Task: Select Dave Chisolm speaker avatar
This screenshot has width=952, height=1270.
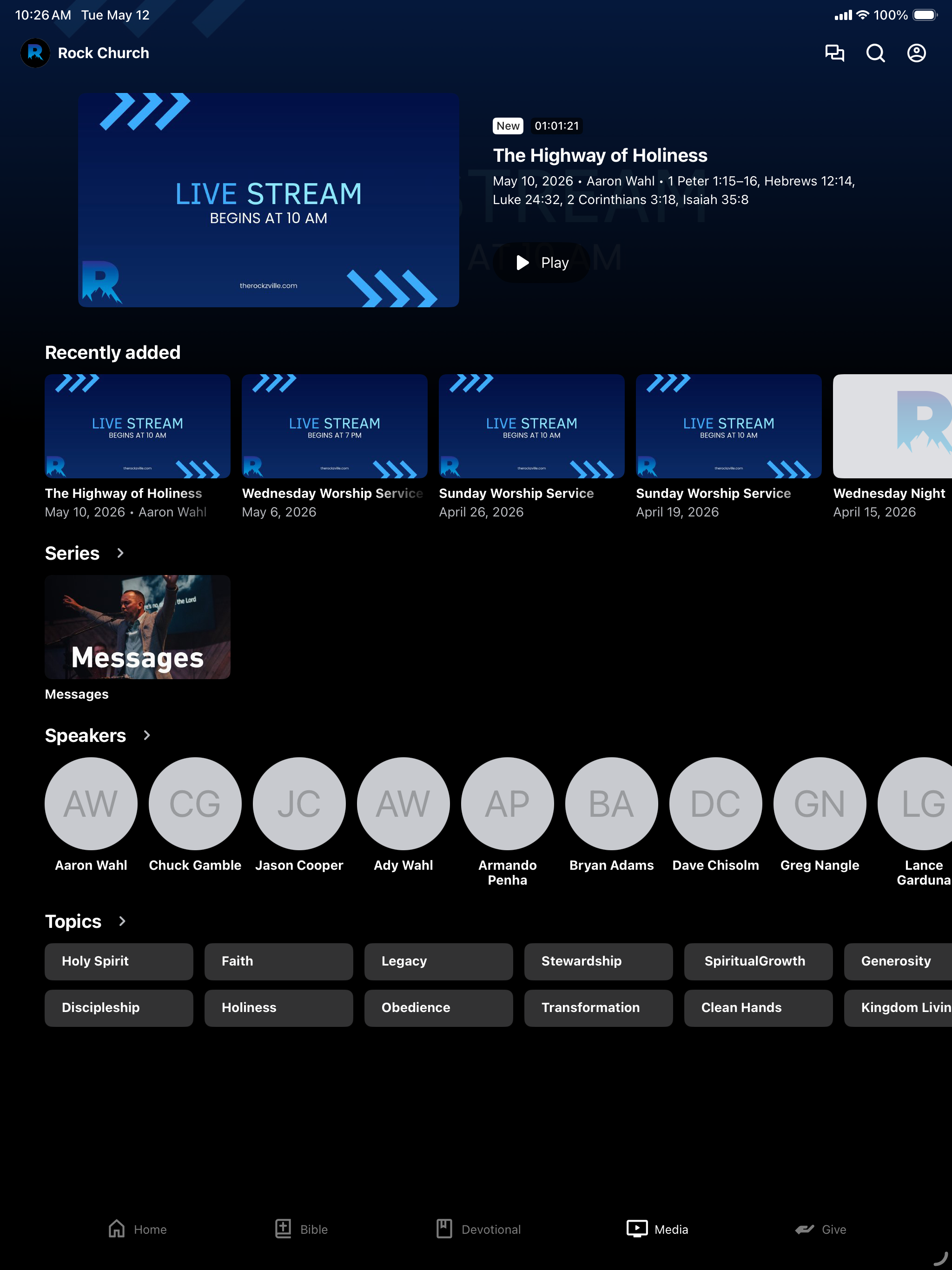Action: pos(715,803)
